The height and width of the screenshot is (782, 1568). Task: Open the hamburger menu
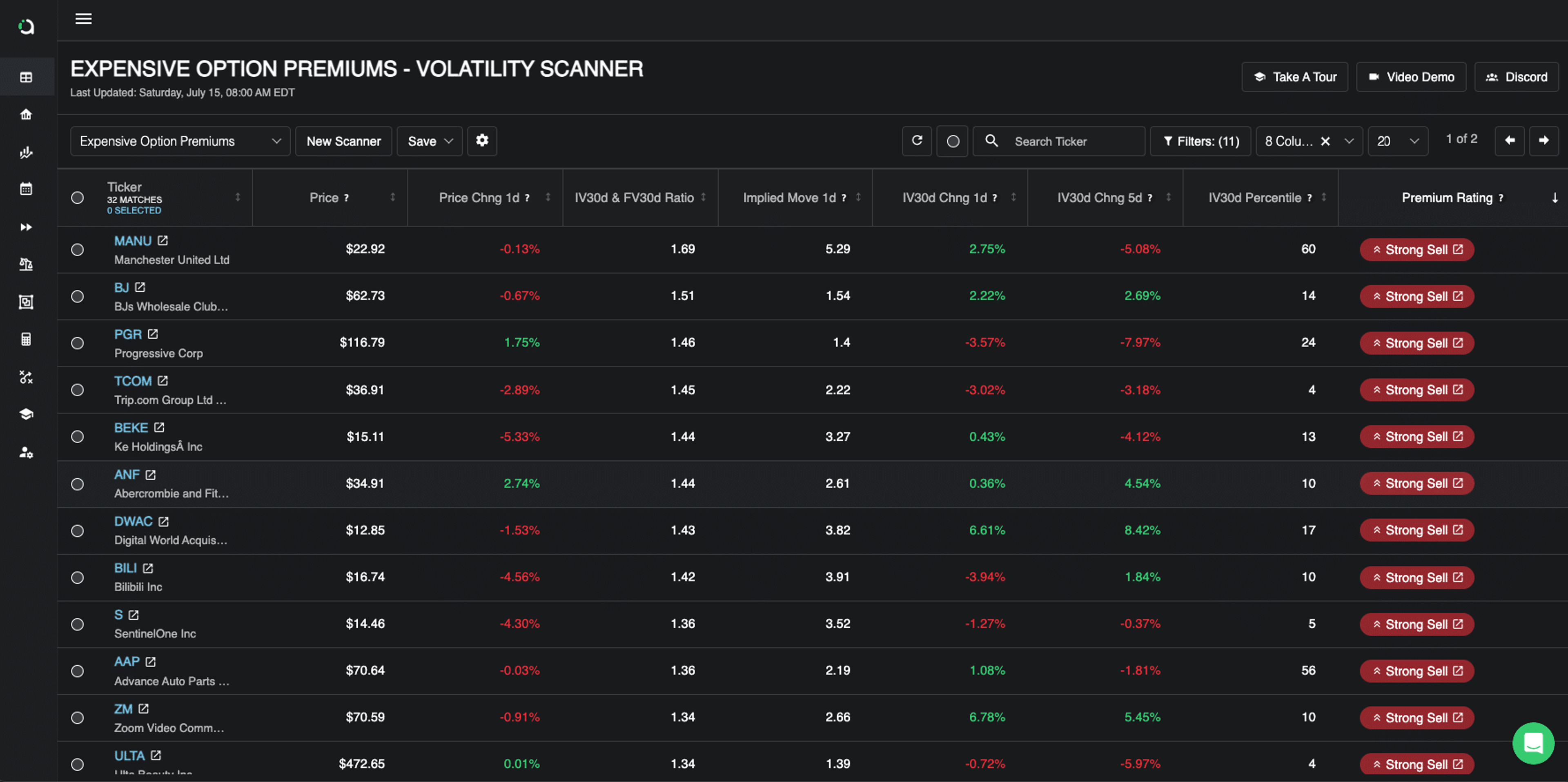tap(83, 19)
